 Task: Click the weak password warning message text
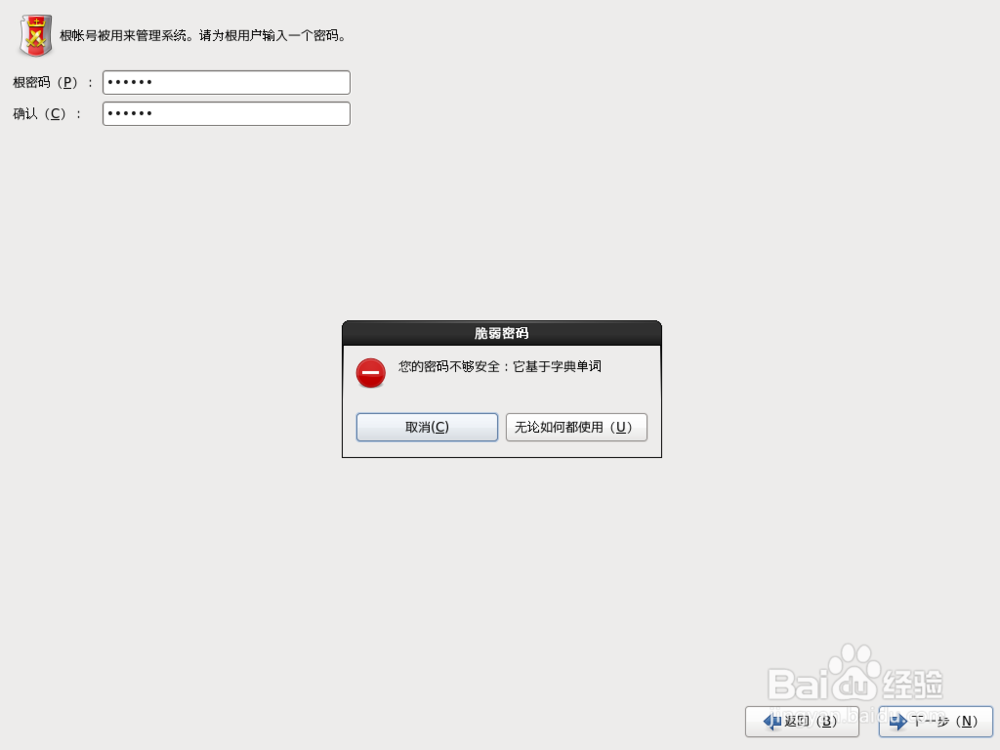point(500,367)
